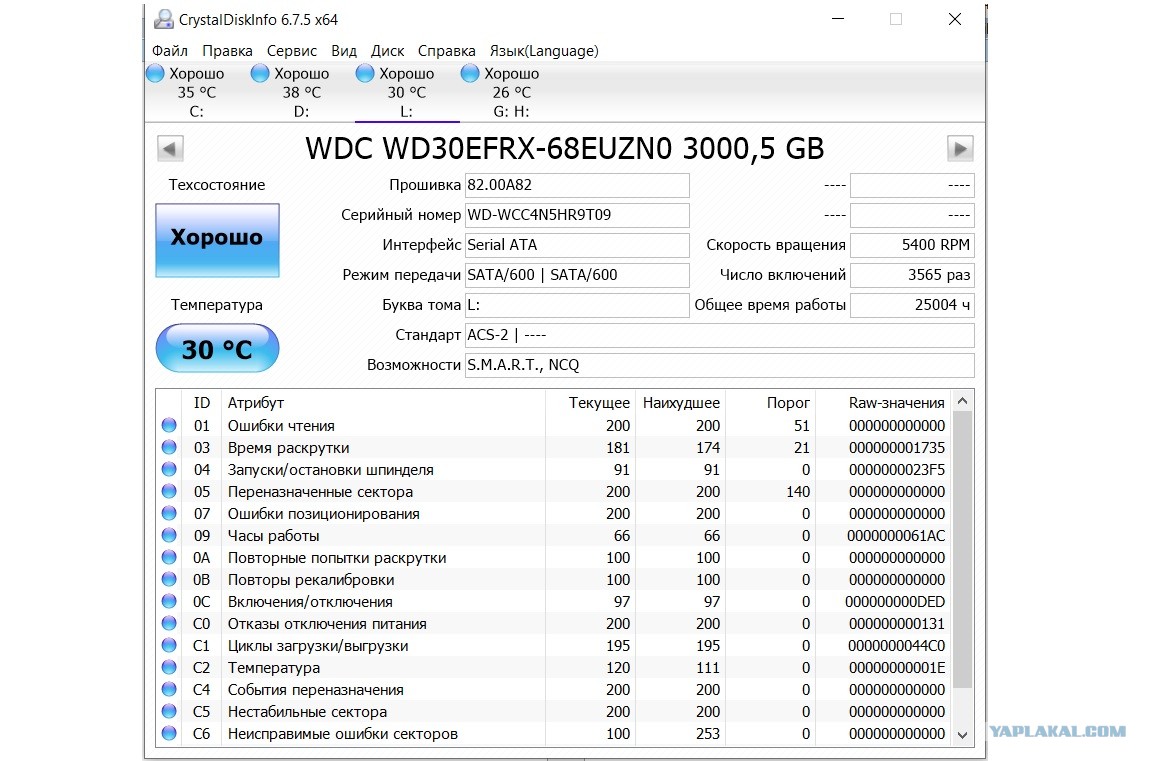Click status orb for attribute 09 Часы работы
The width and height of the screenshot is (1152, 761).
pyautogui.click(x=169, y=535)
